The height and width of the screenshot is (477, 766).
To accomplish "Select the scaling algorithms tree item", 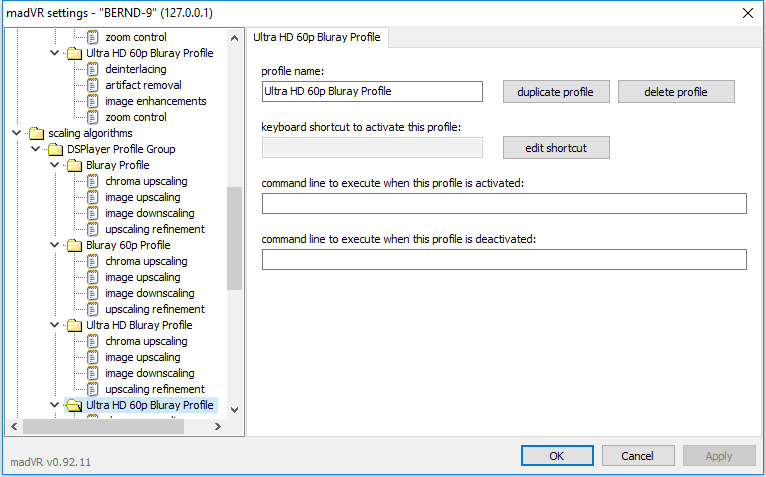I will (90, 133).
